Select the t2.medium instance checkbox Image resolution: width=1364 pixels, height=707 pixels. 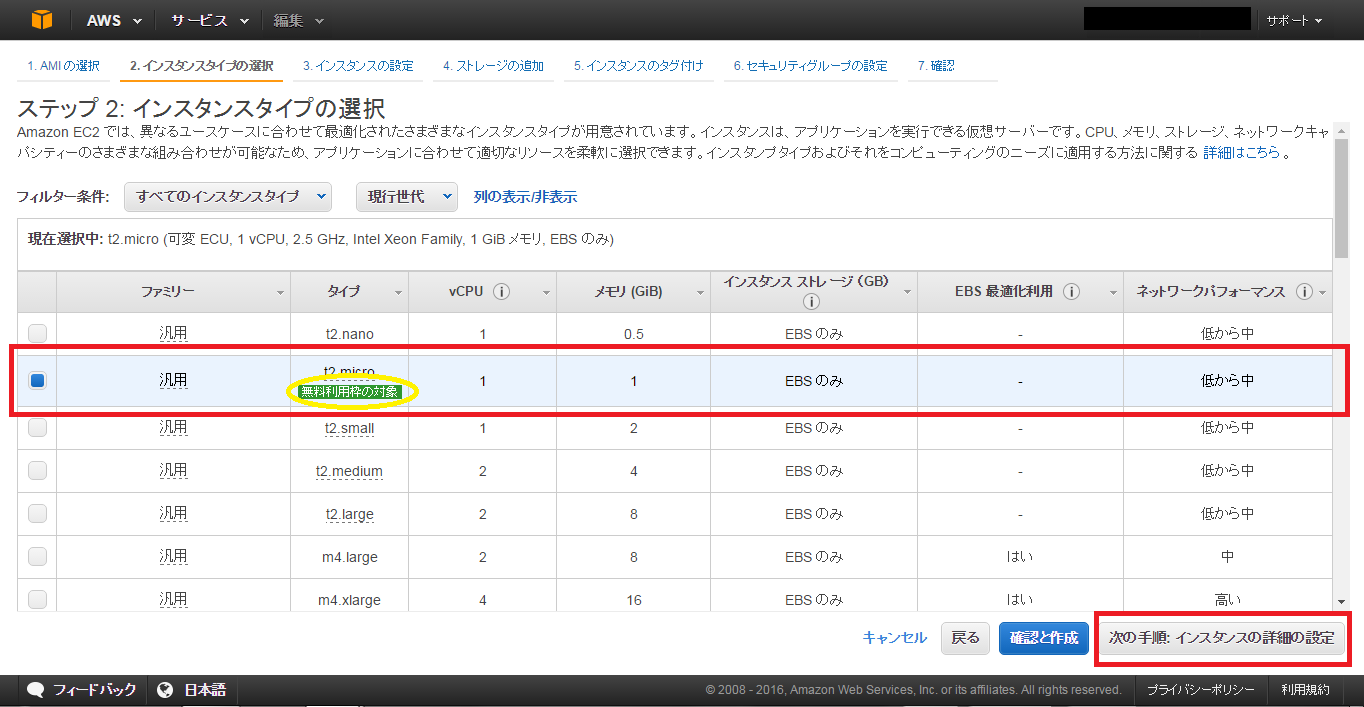coord(37,470)
